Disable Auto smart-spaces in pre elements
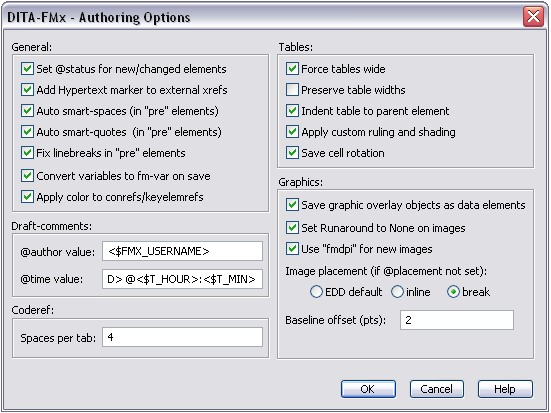Image resolution: width=551 pixels, height=413 pixels. click(x=27, y=111)
